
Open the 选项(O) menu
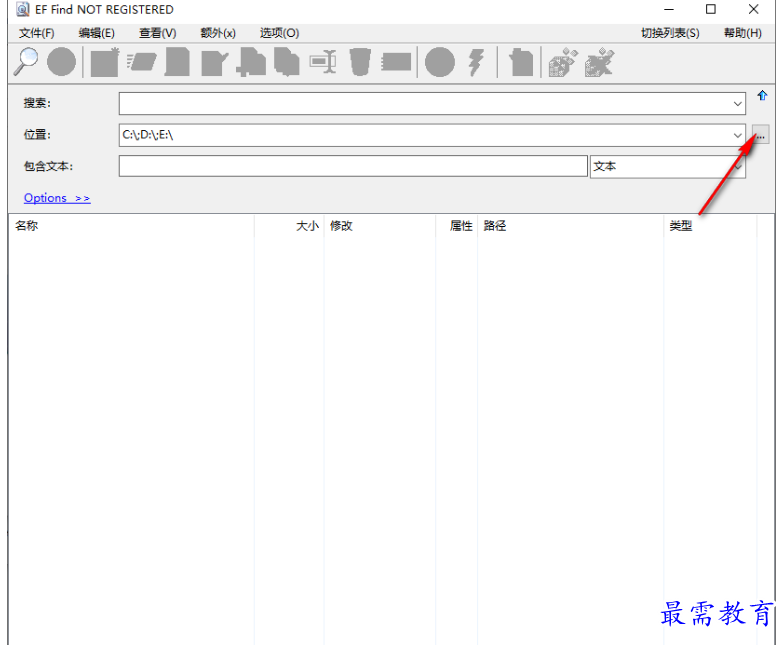coord(279,33)
